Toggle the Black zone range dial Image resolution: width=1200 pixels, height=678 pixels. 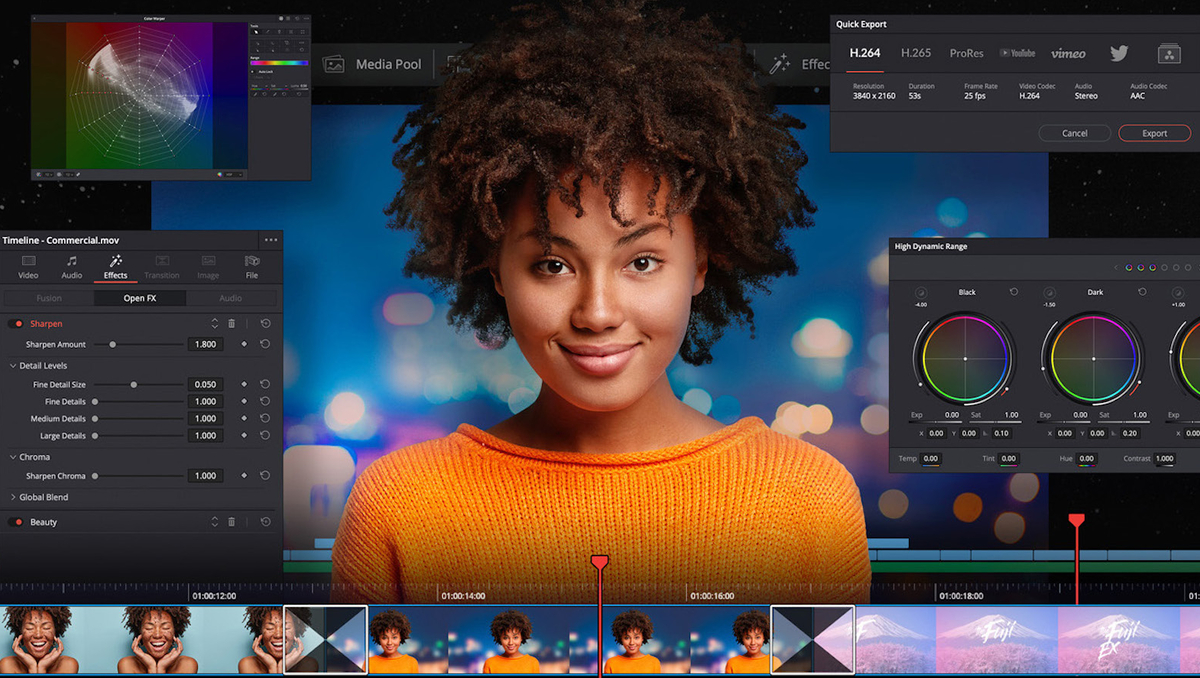(921, 293)
